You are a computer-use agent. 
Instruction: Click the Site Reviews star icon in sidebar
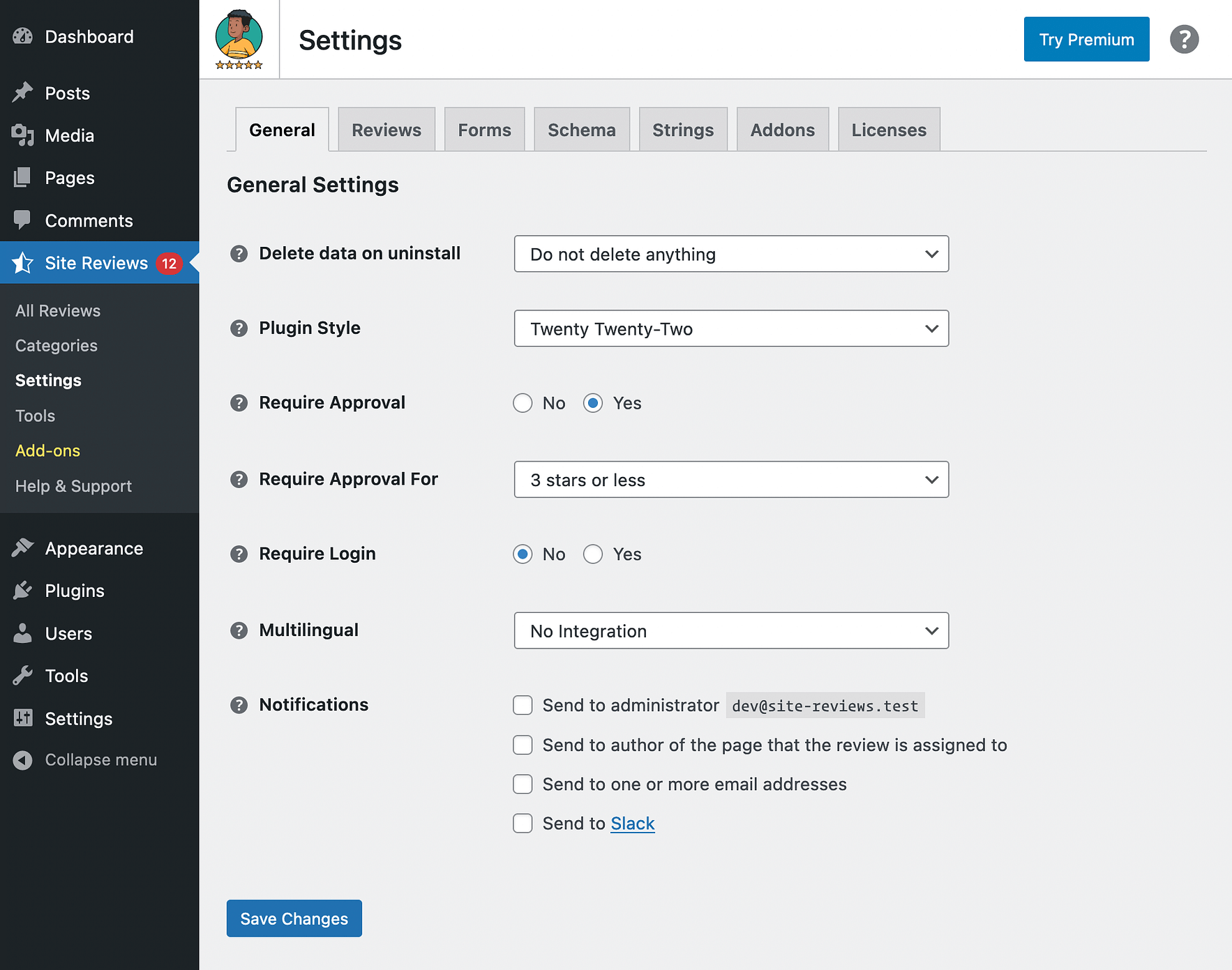click(23, 263)
